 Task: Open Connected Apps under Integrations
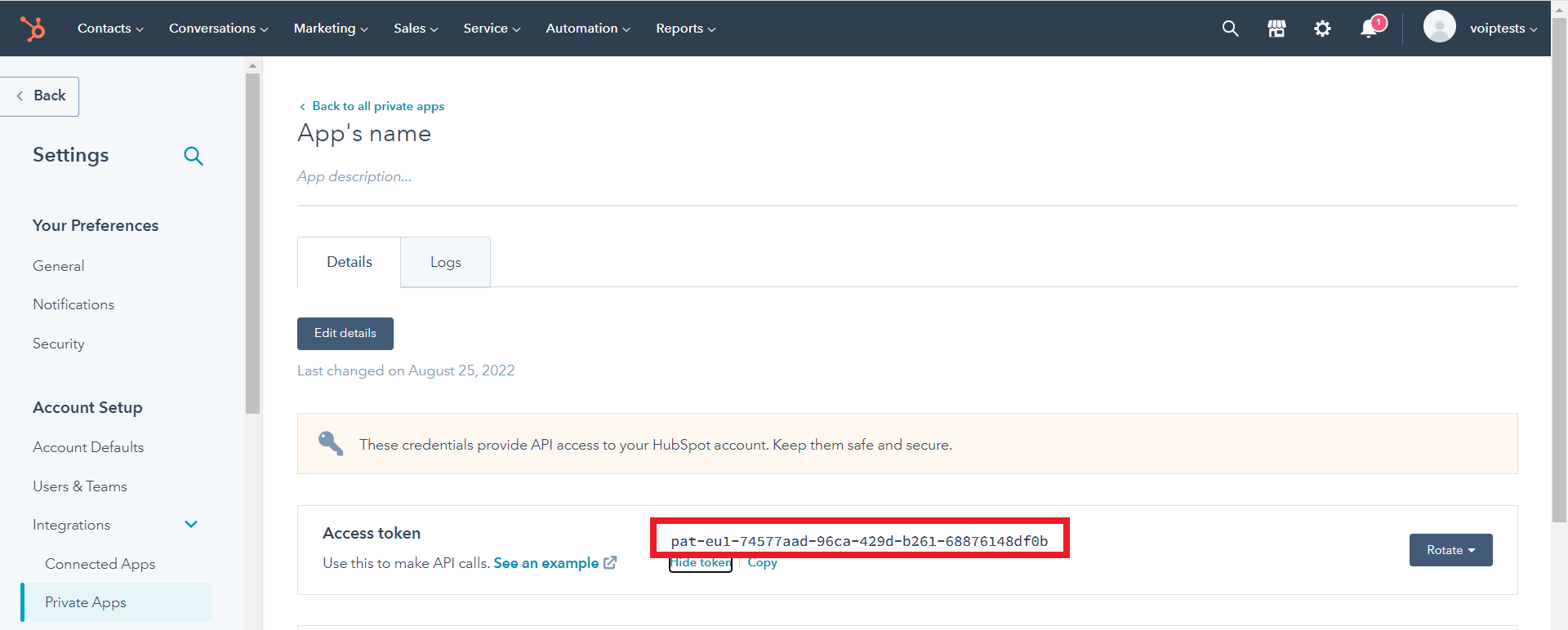pos(100,564)
